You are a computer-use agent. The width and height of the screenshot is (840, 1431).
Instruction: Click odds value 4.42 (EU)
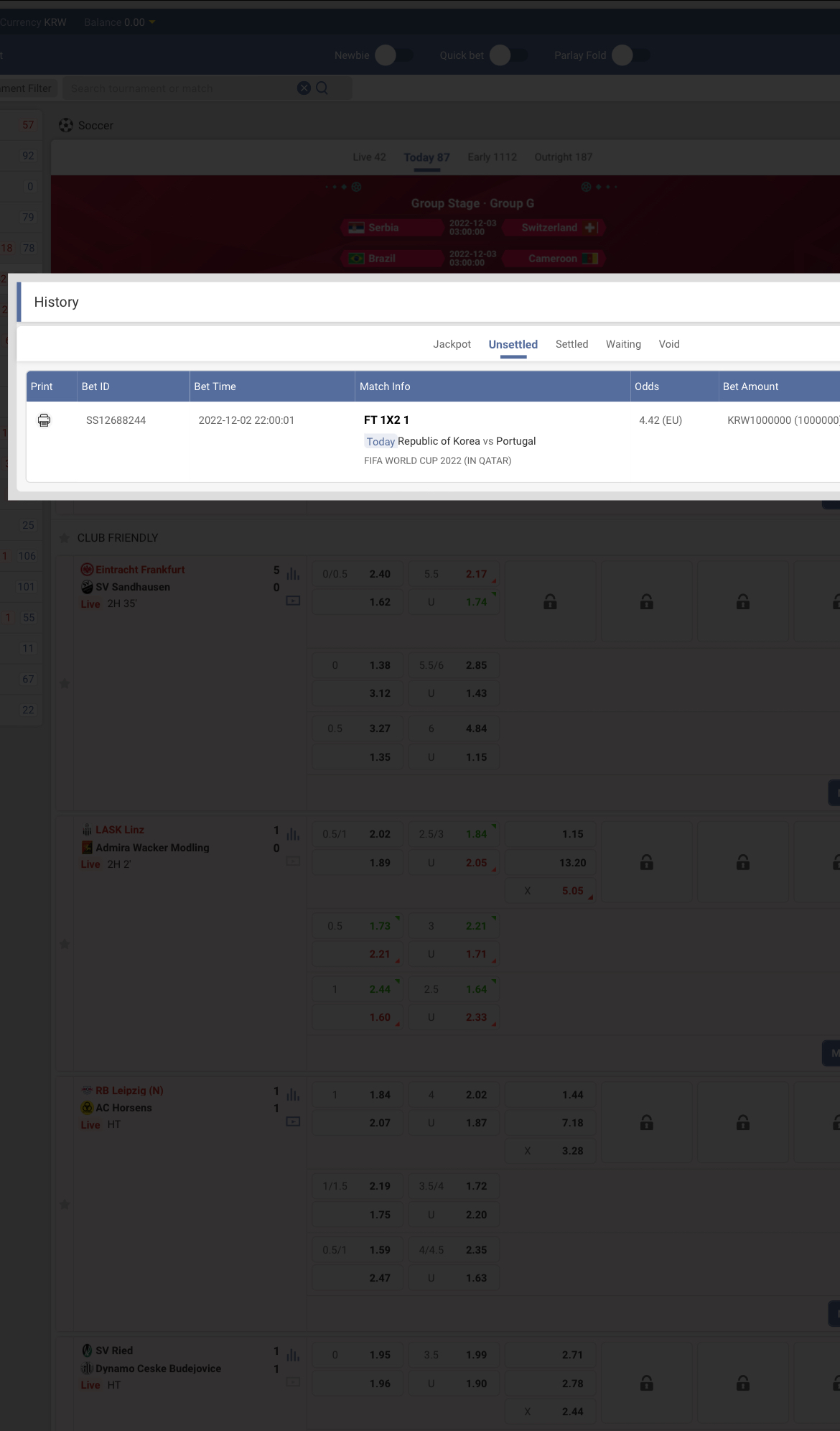pyautogui.click(x=661, y=420)
